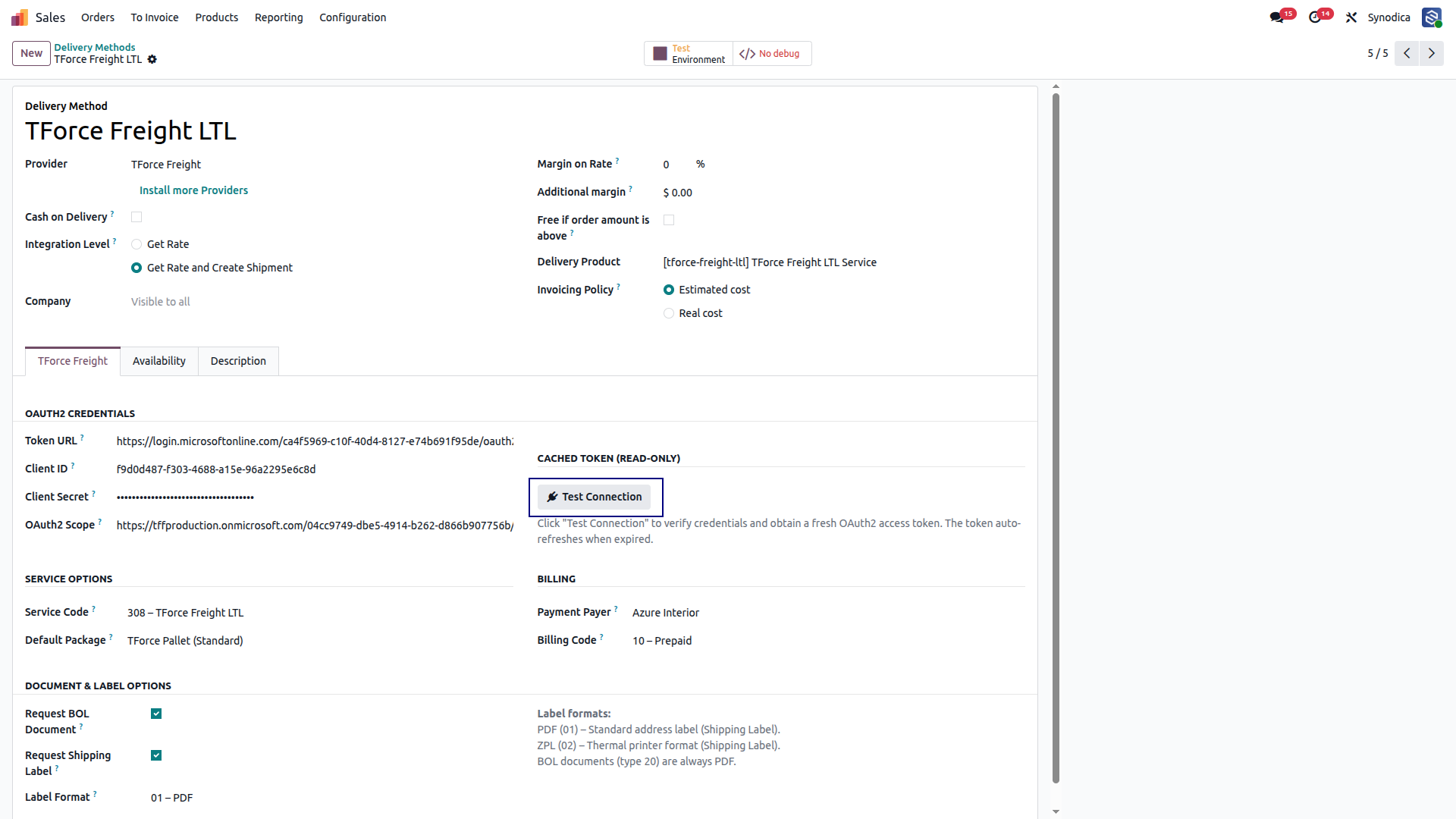Open the activities clock icon
1456x819 pixels.
(x=1315, y=17)
